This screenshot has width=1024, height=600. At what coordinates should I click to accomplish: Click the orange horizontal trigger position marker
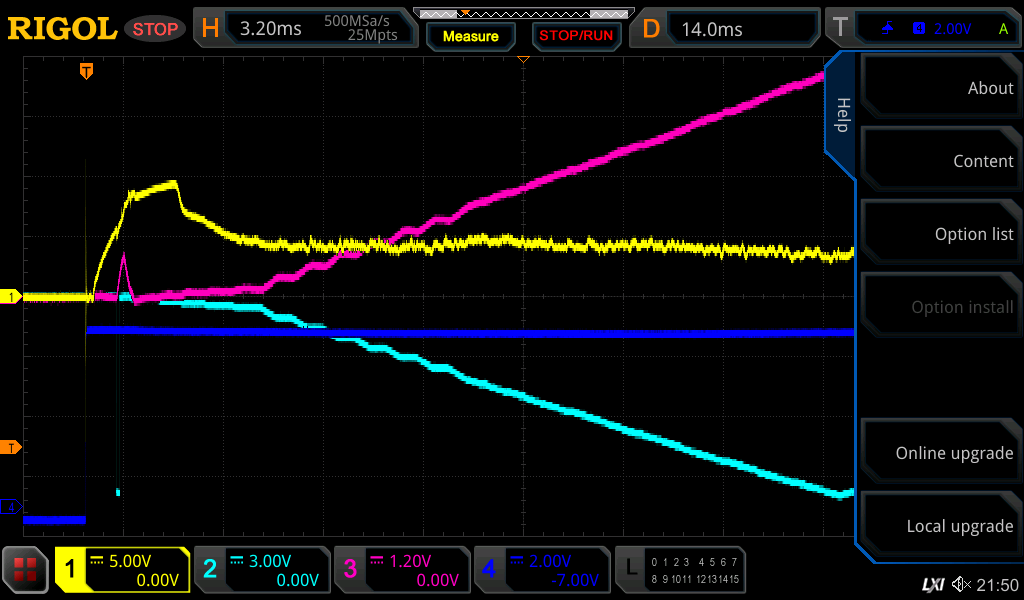tap(87, 71)
